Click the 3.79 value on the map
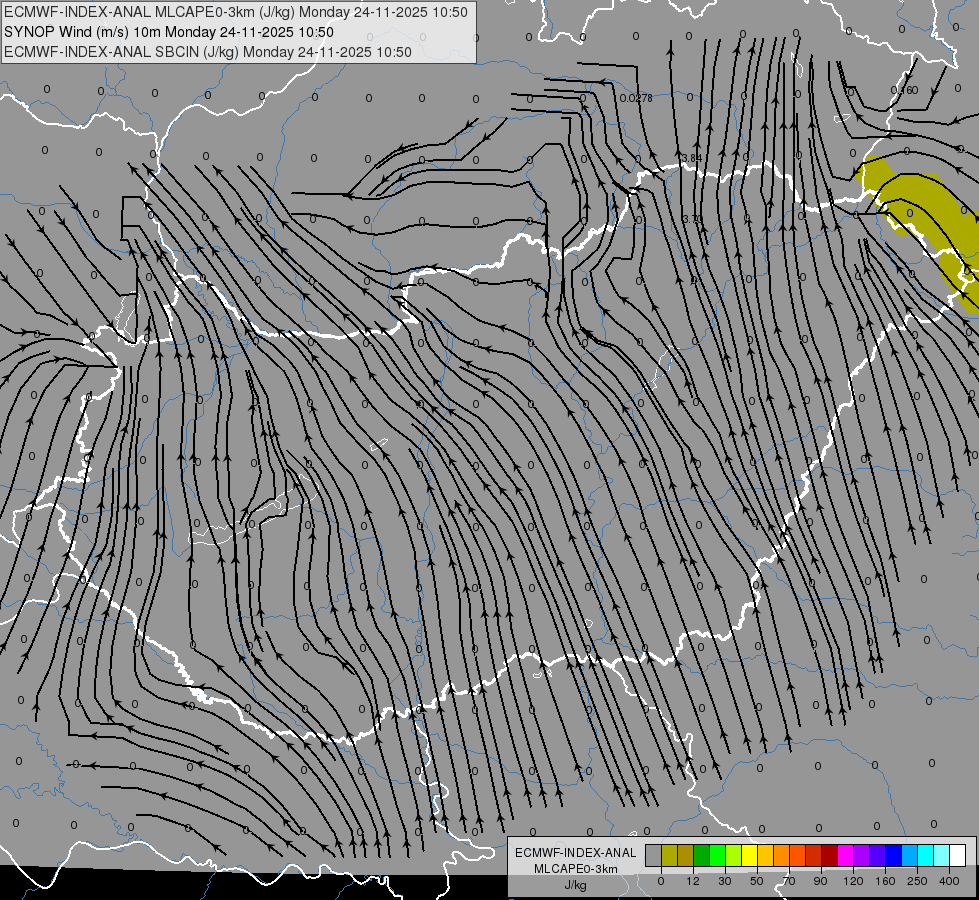 [x=692, y=219]
